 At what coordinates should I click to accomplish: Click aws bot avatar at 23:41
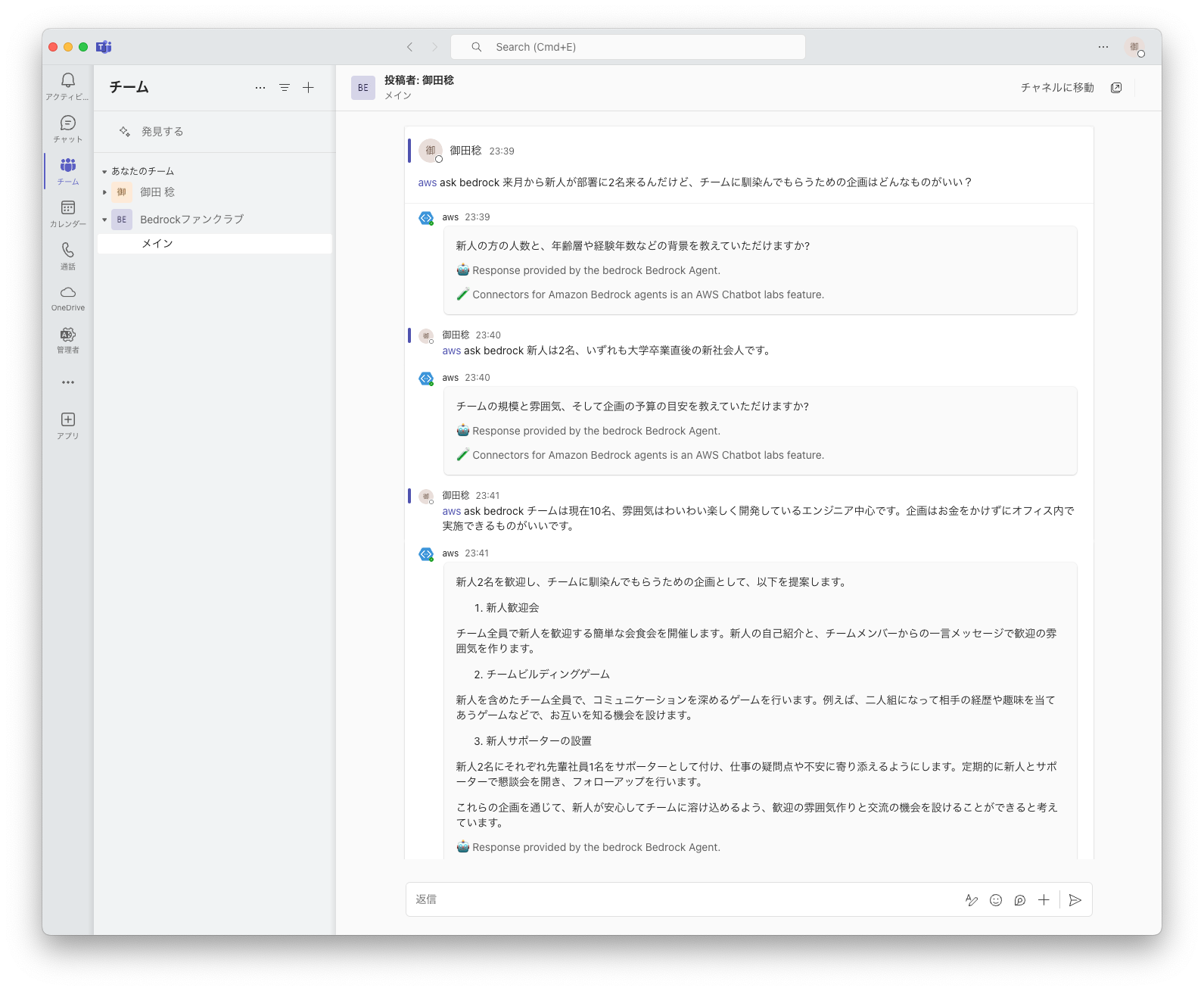pyautogui.click(x=426, y=554)
